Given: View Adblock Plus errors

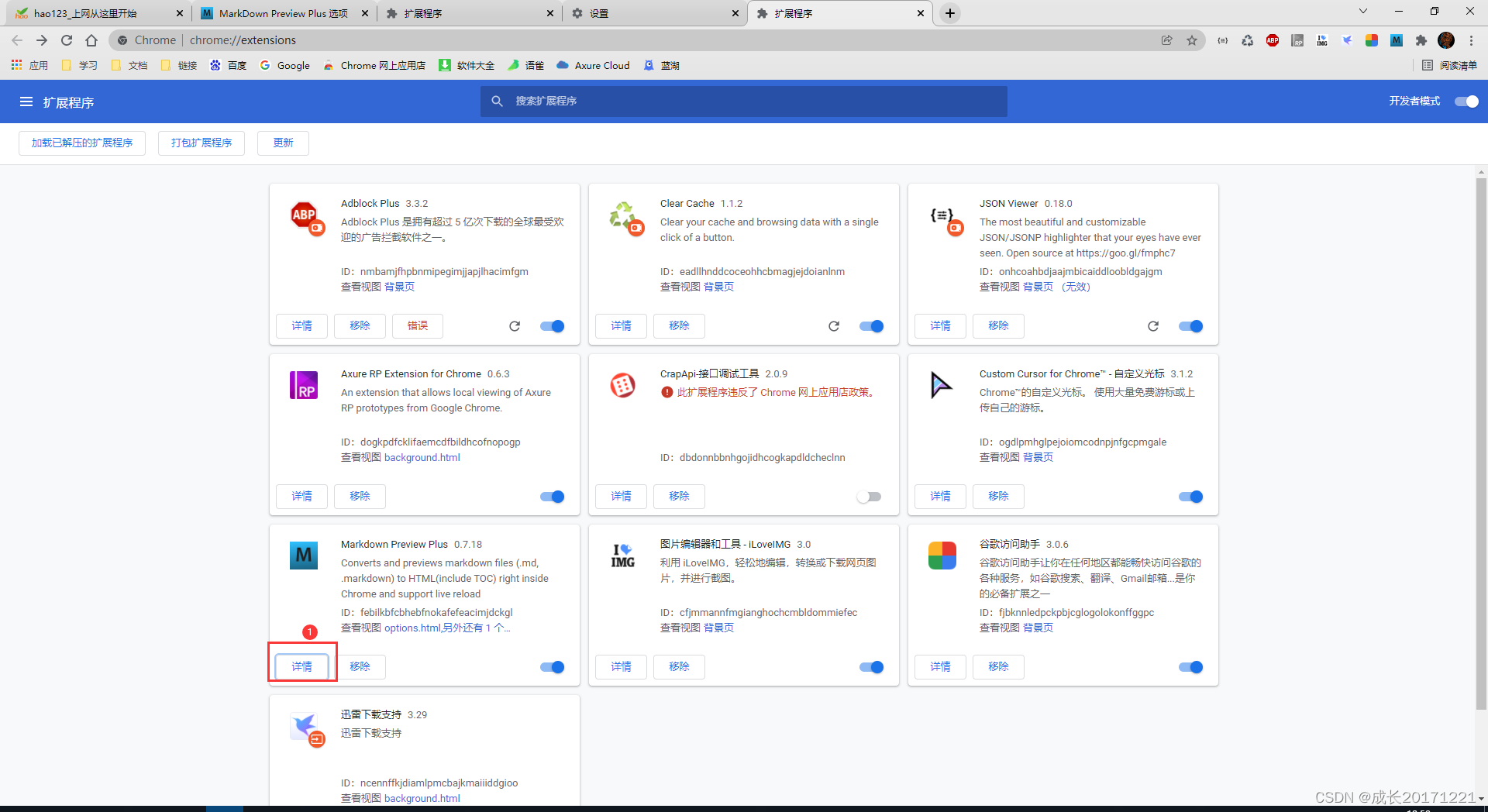Looking at the screenshot, I should pyautogui.click(x=418, y=326).
